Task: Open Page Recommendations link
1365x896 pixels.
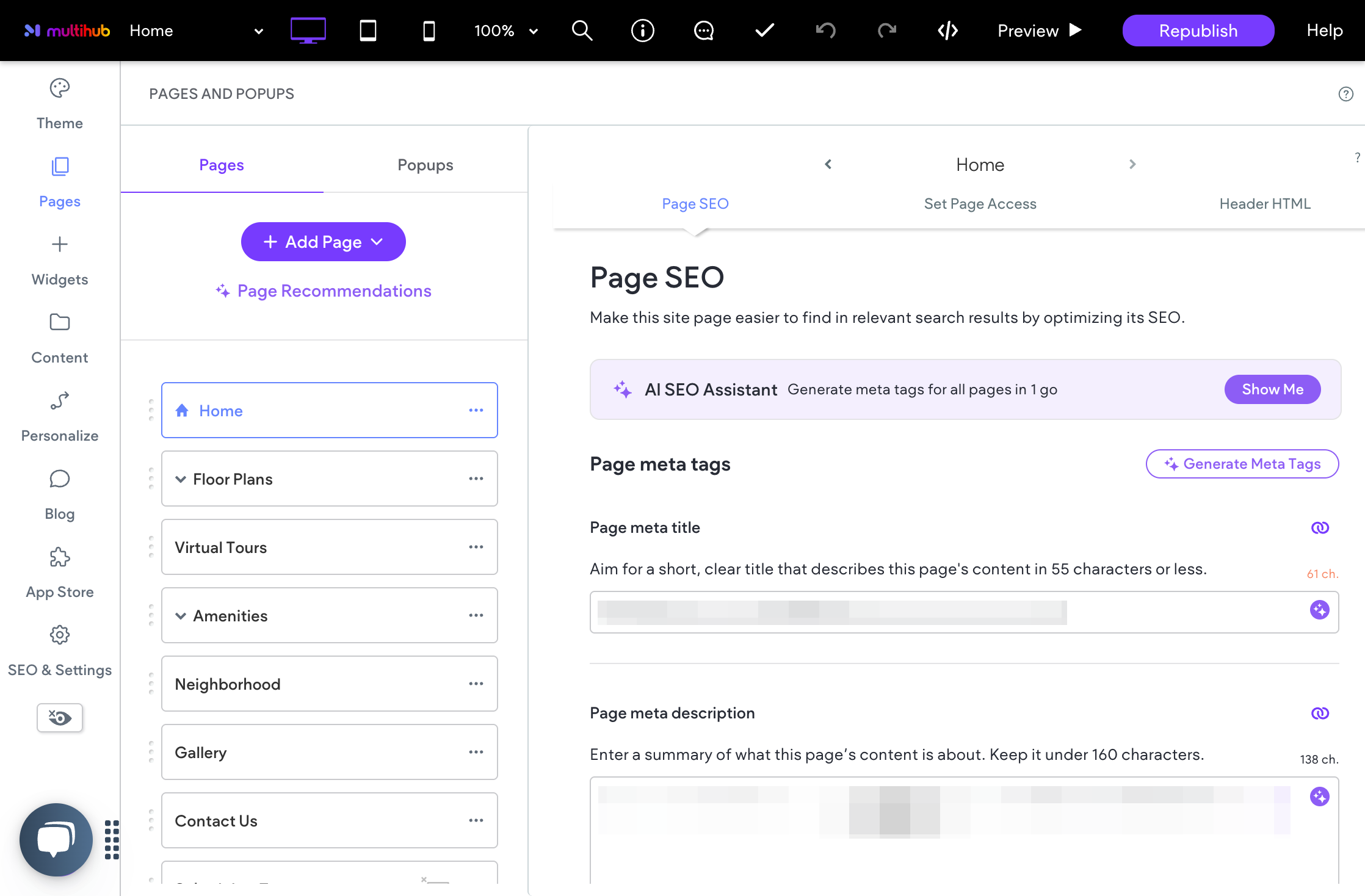Action: coord(324,291)
